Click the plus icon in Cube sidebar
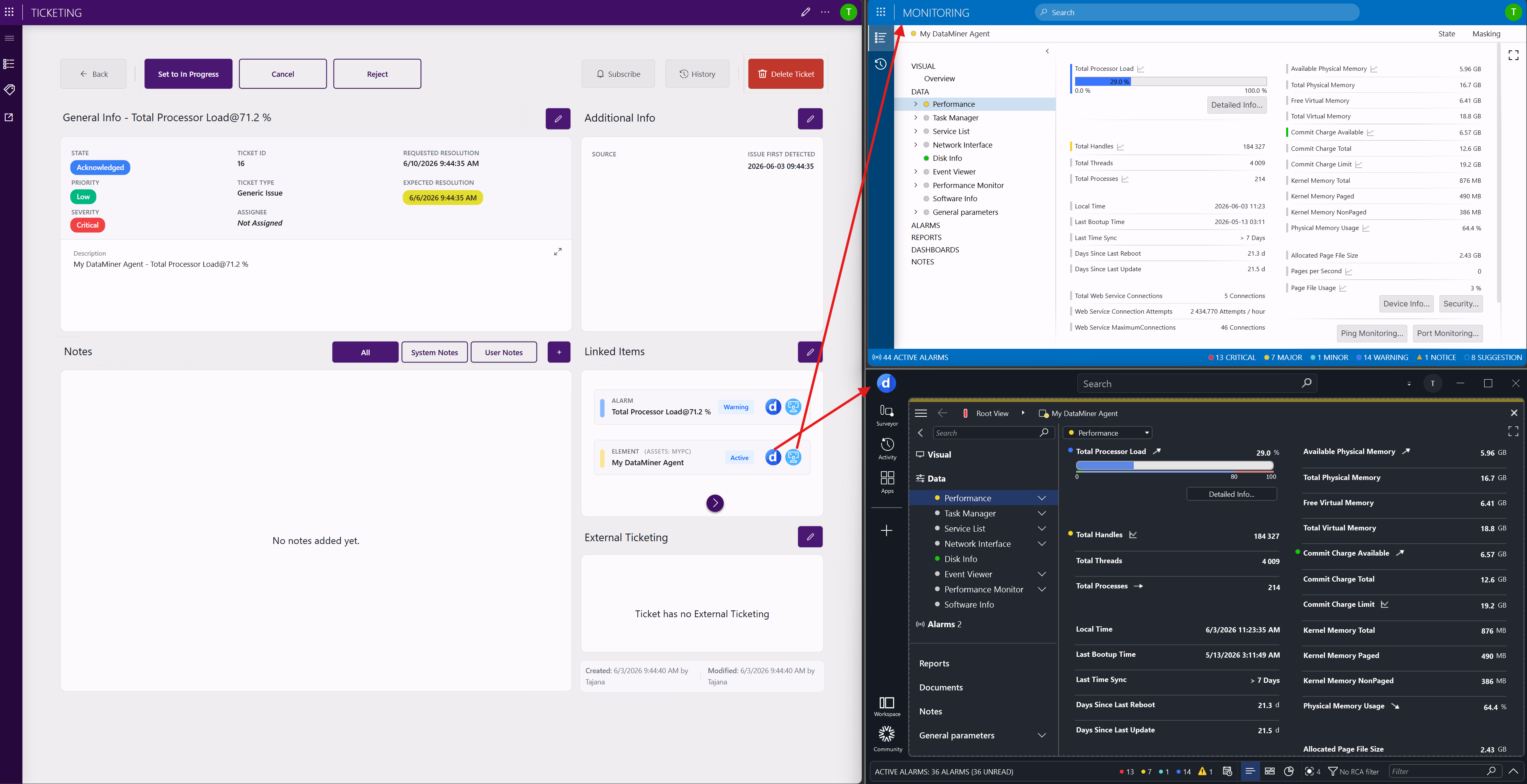 887,530
